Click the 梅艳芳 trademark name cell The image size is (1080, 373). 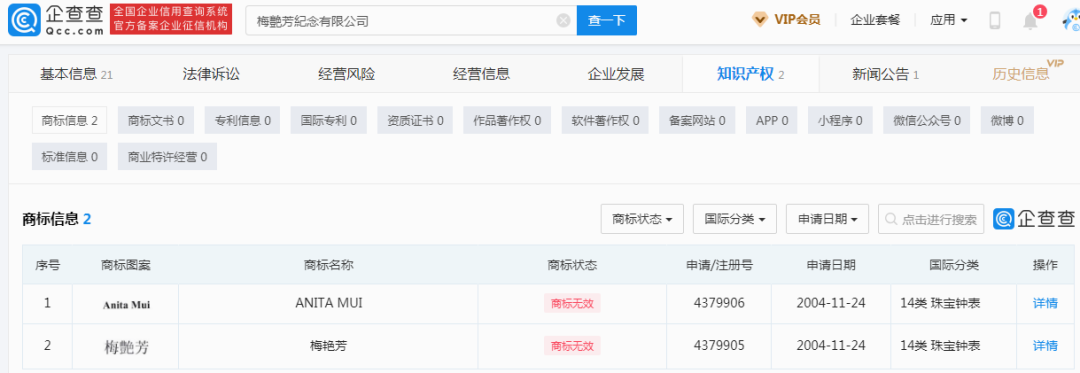click(x=329, y=345)
